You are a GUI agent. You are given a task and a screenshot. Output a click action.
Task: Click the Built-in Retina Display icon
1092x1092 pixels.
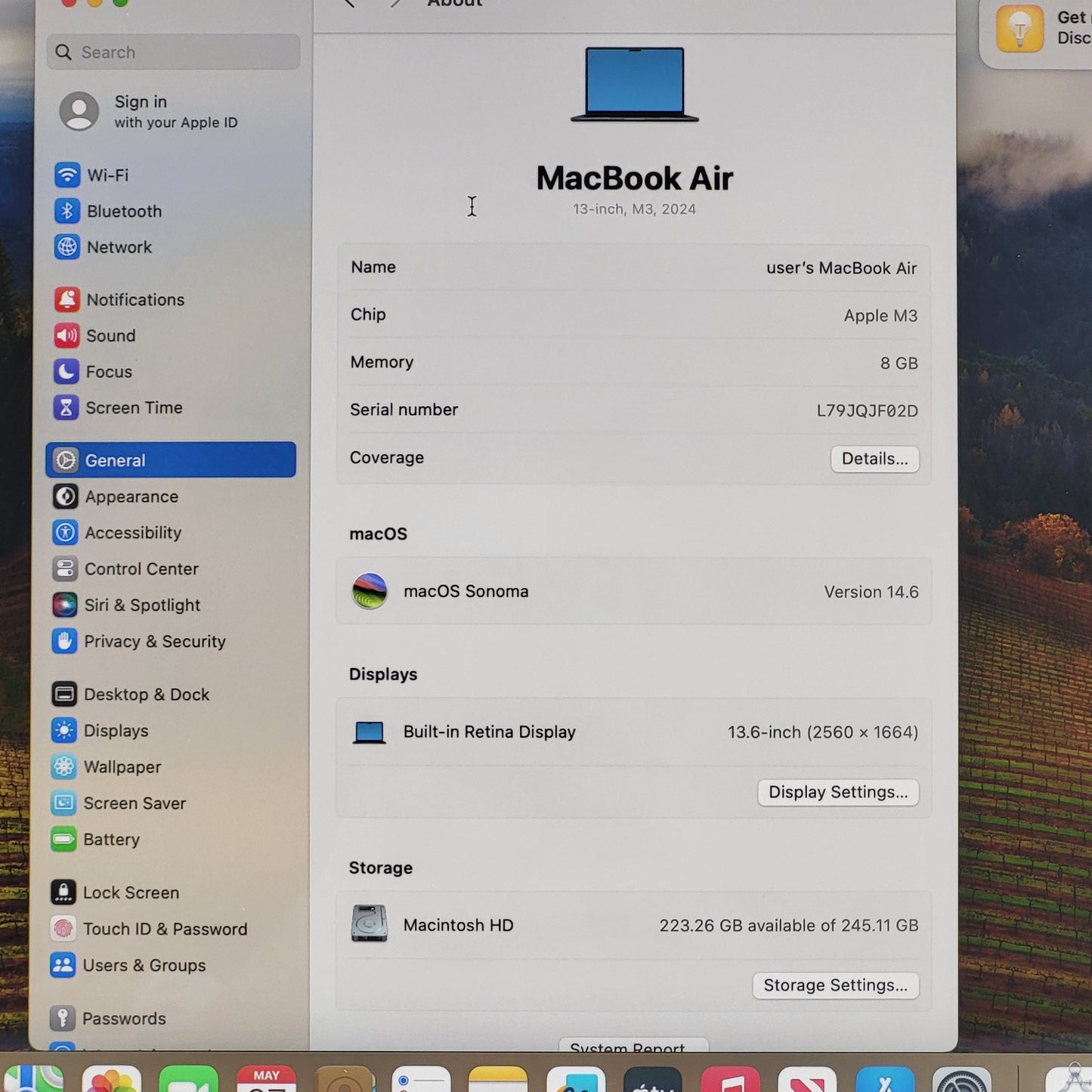coord(370,732)
